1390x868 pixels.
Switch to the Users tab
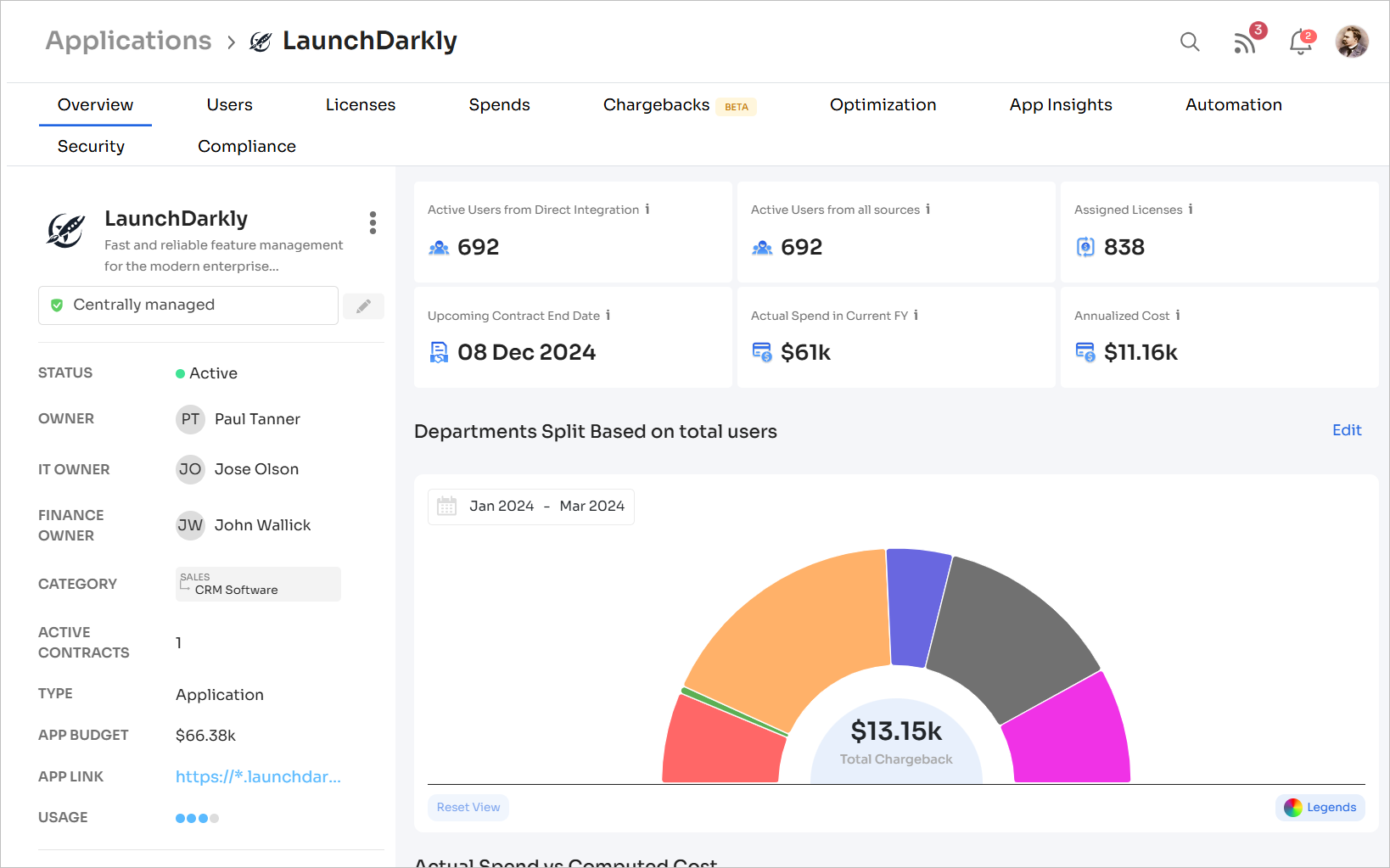(x=229, y=104)
